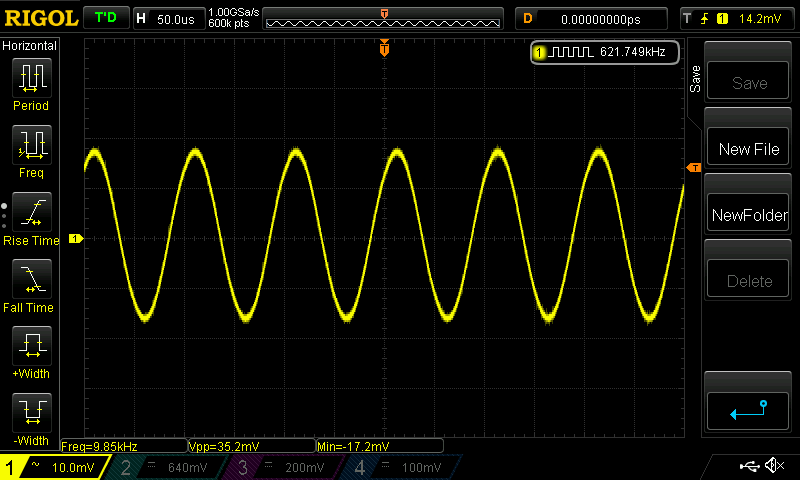Click the USB connection status icon
Viewport: 800px width, 480px height.
(749, 465)
